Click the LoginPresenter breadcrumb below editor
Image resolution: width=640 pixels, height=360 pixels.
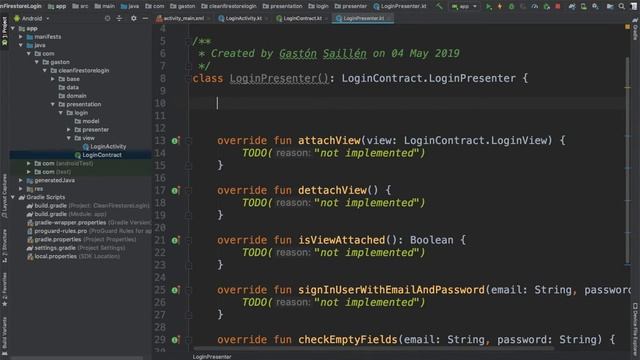[212, 357]
